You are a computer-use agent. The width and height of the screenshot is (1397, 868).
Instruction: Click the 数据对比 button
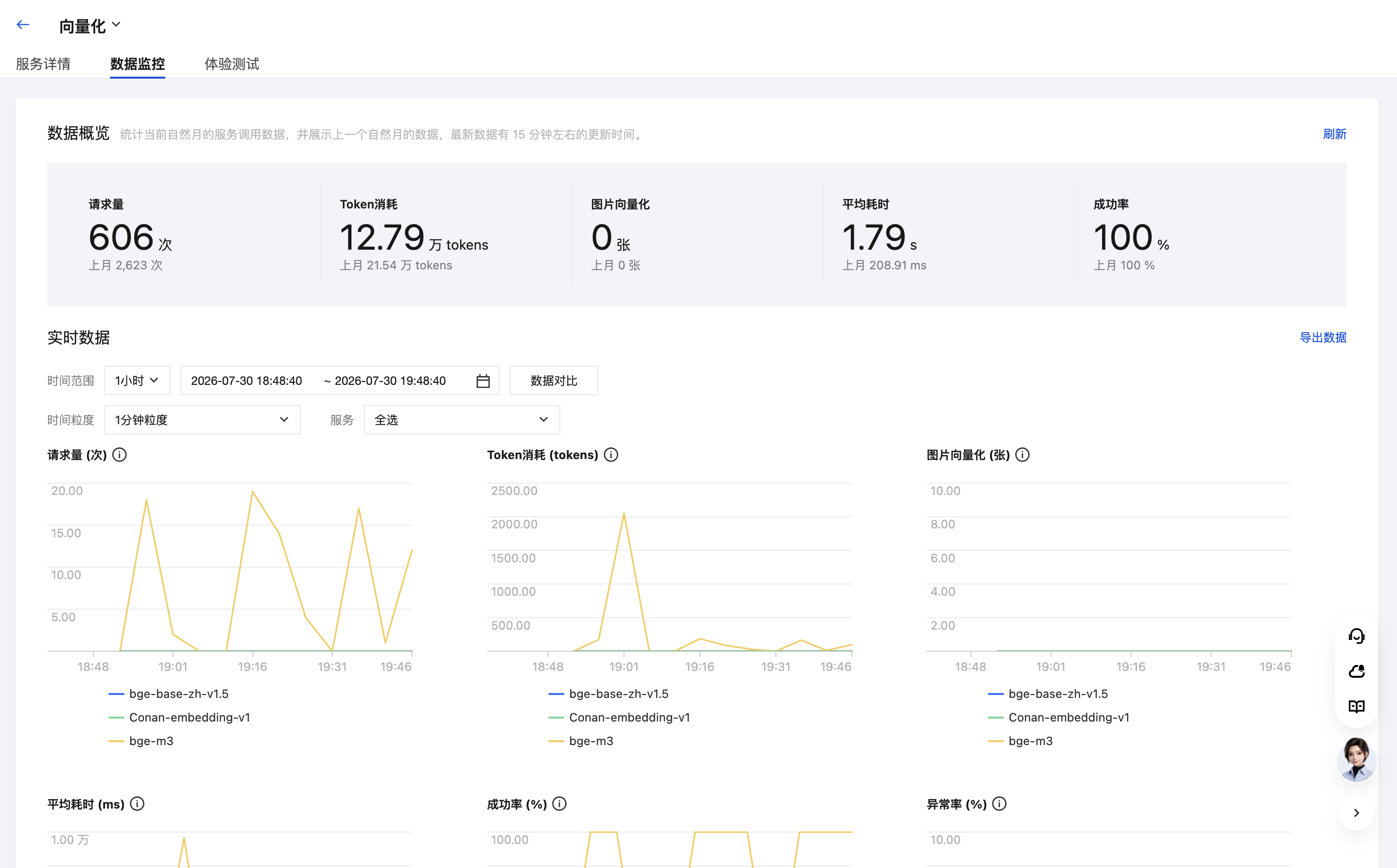click(554, 380)
